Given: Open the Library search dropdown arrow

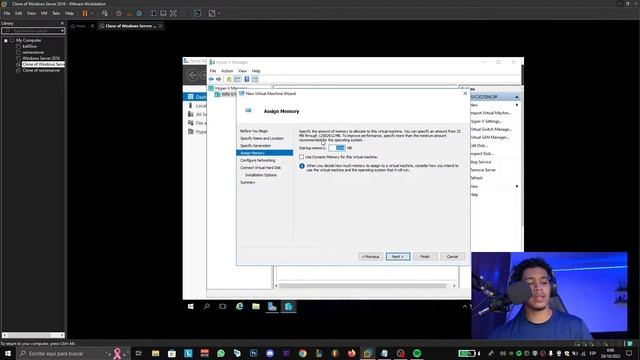Looking at the screenshot, I should (x=62, y=31).
